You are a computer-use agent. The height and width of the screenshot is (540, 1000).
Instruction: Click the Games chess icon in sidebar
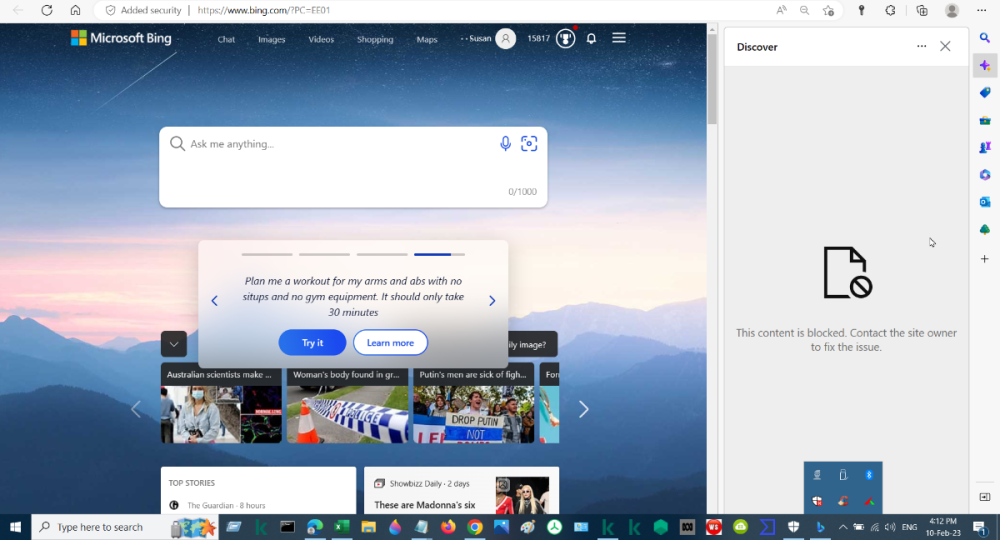(985, 147)
